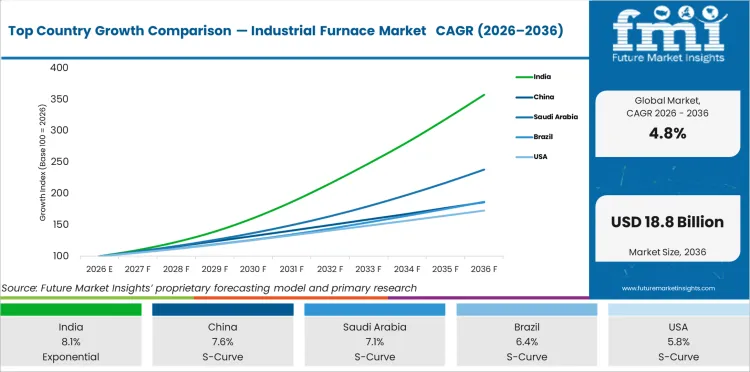Click the 200 y-axis value
The width and height of the screenshot is (750, 372).
pos(59,193)
